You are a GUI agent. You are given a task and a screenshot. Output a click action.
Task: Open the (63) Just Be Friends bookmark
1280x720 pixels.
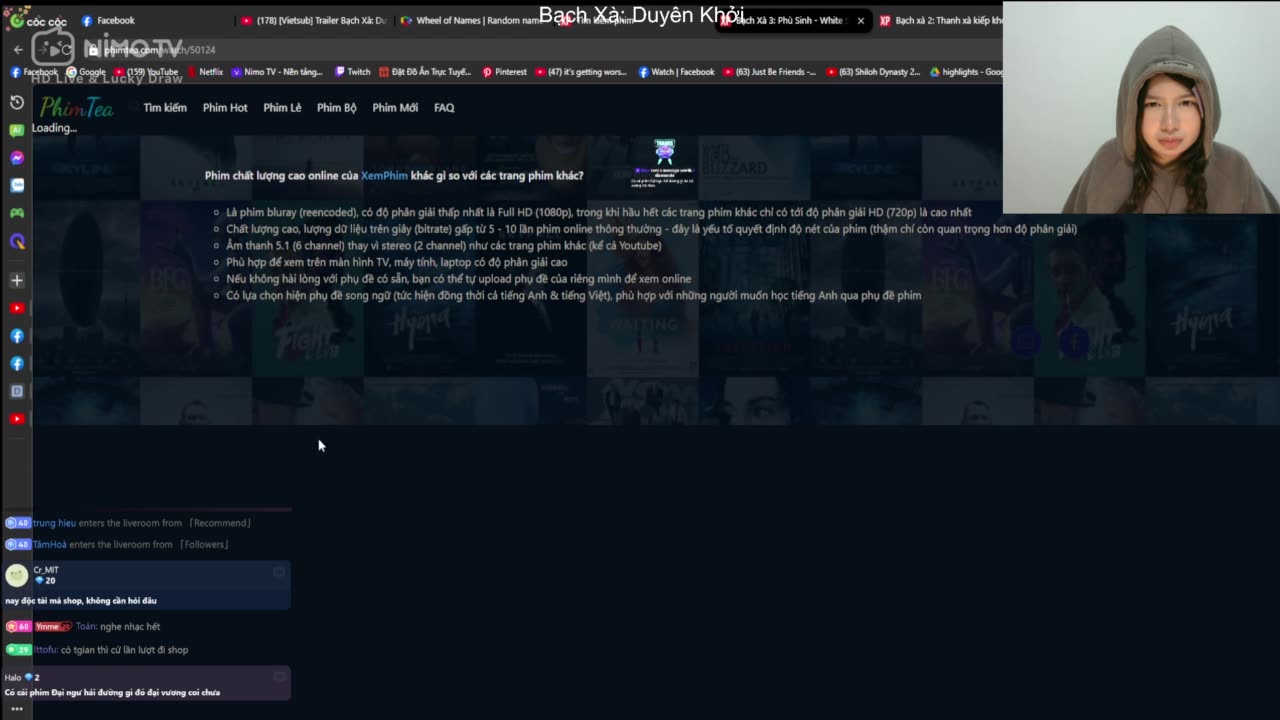pyautogui.click(x=769, y=72)
